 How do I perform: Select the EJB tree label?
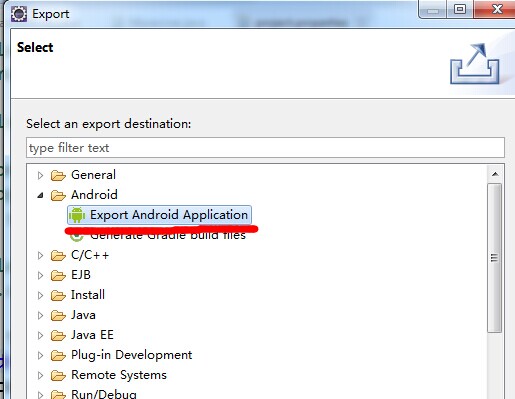coord(81,275)
